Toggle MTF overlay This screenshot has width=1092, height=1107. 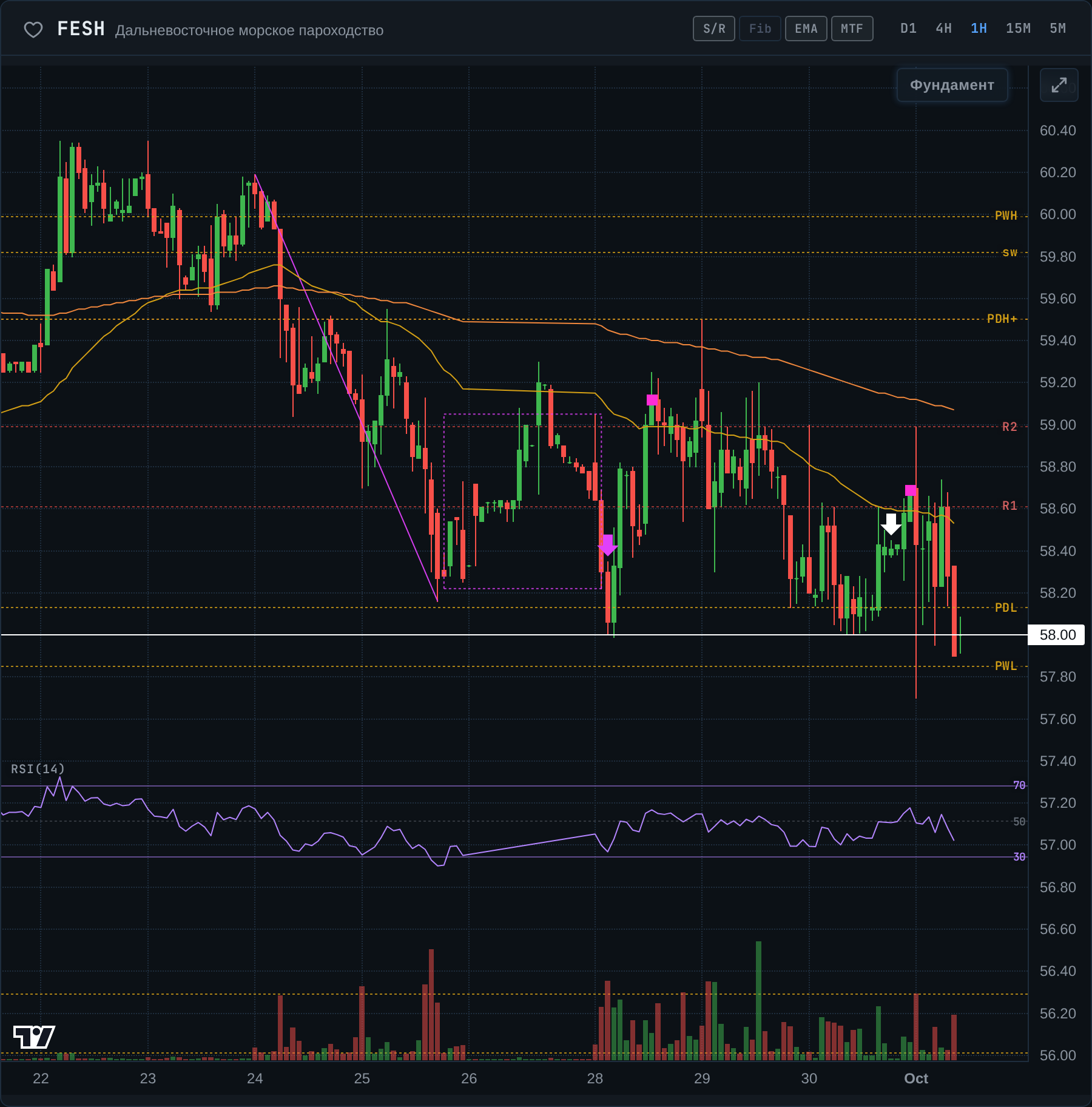tap(852, 29)
